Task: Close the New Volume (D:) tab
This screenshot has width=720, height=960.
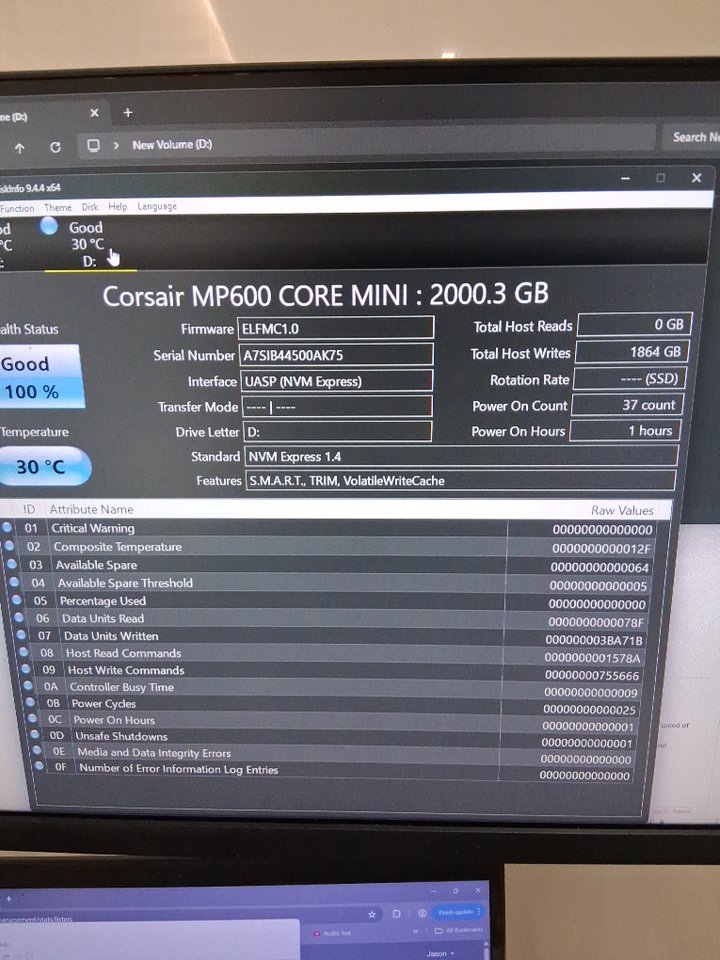Action: click(x=94, y=114)
